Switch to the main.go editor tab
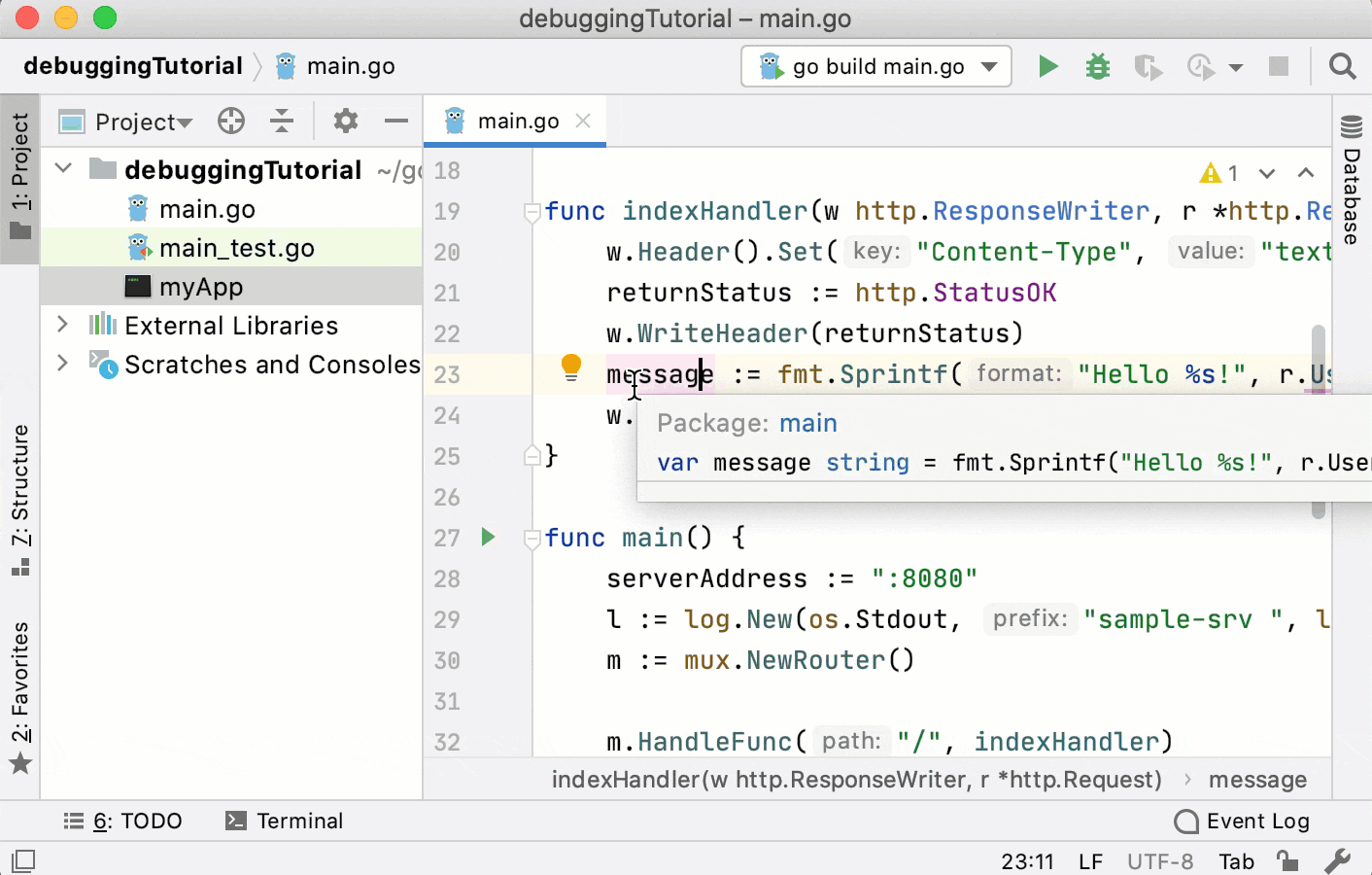 pyautogui.click(x=516, y=121)
